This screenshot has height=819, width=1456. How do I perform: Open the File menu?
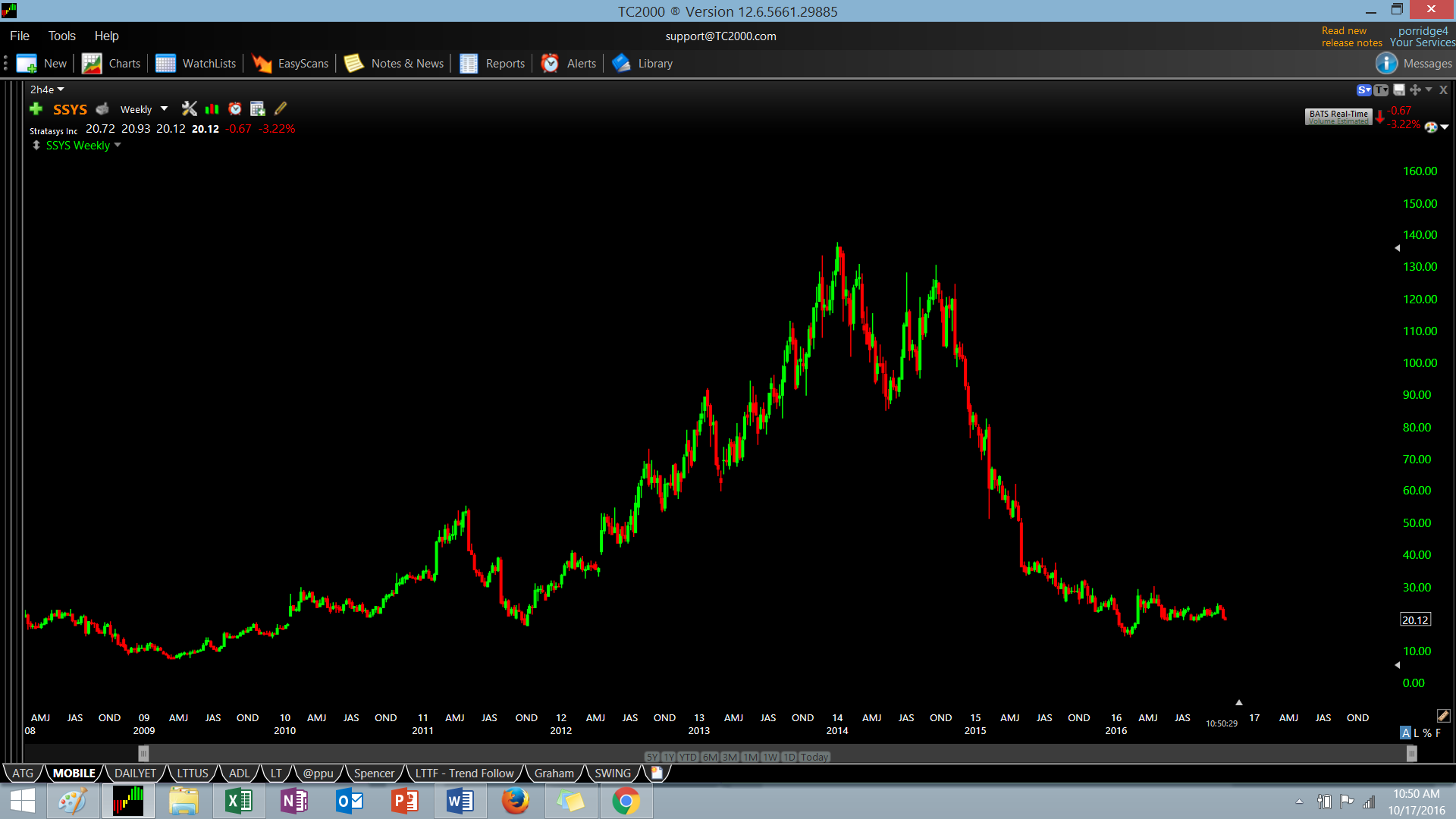click(x=20, y=36)
